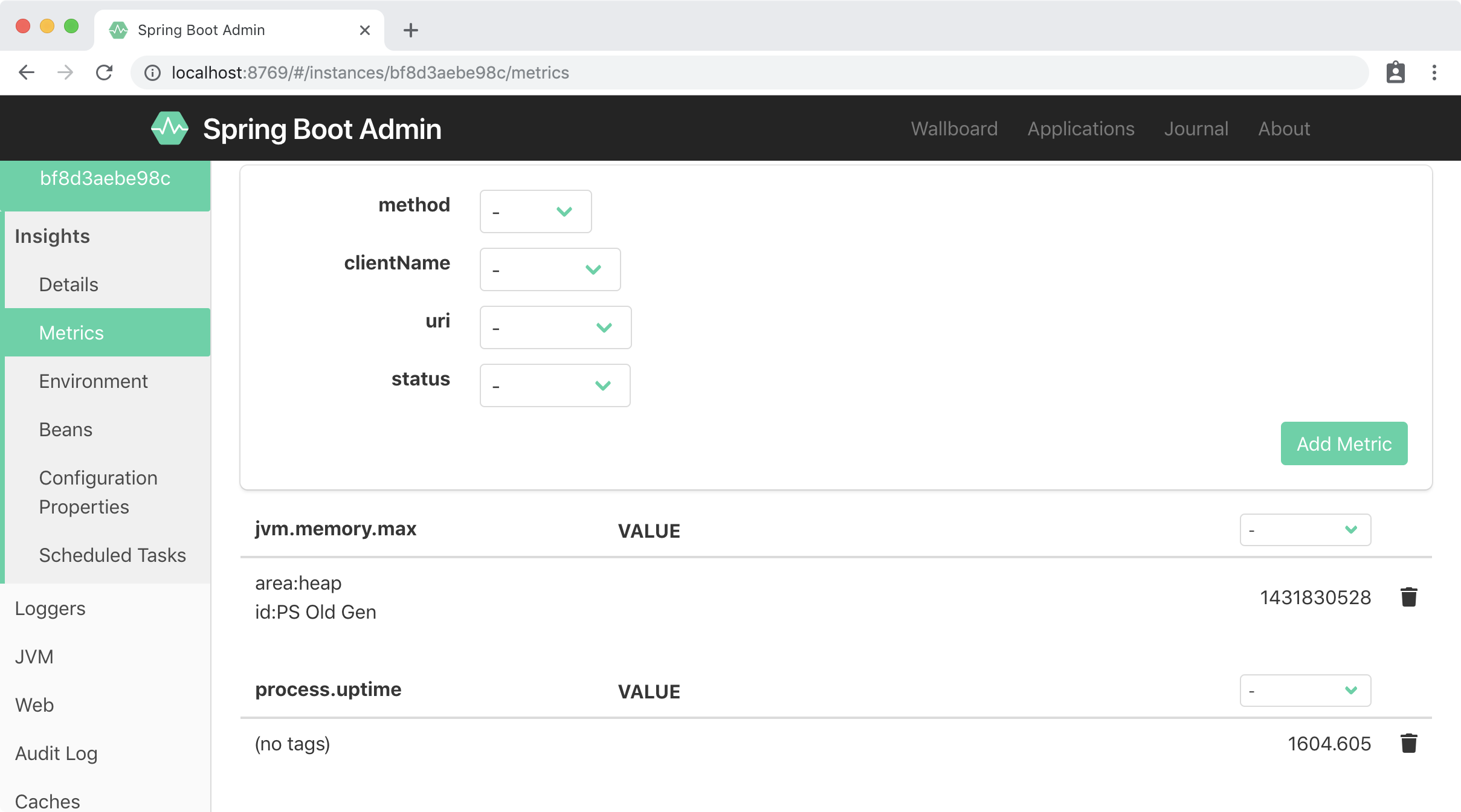Click the address bar URL field
The width and height of the screenshot is (1461, 812).
click(x=749, y=72)
